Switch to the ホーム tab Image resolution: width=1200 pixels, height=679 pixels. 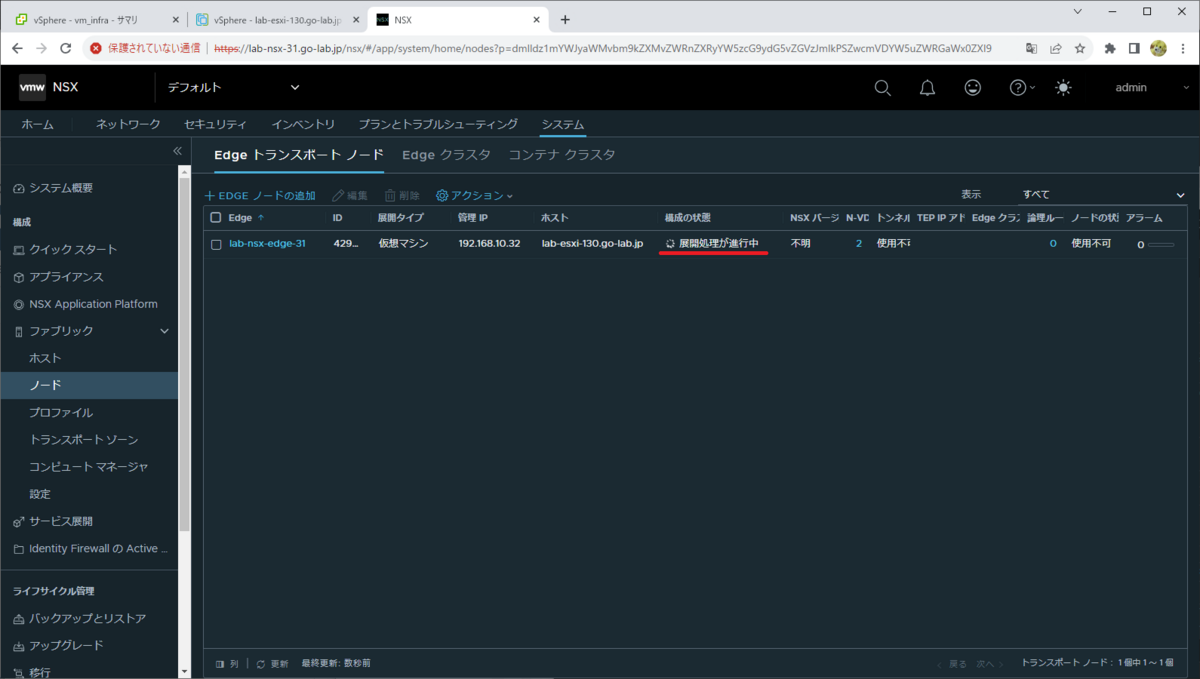point(38,124)
